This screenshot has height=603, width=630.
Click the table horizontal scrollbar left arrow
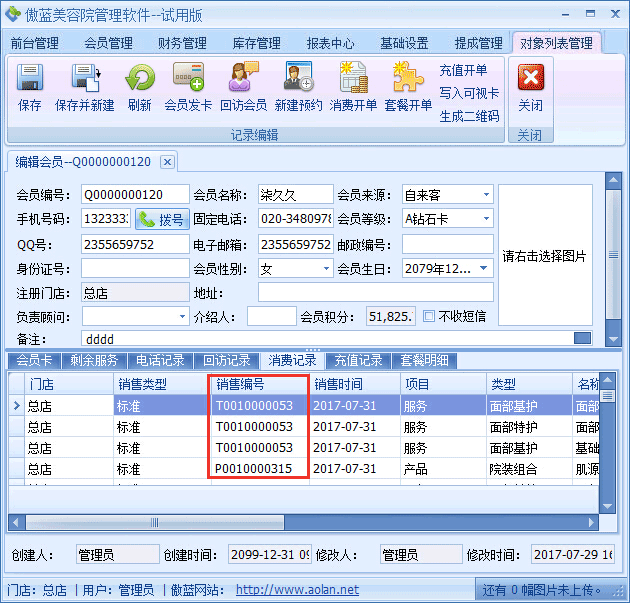(16, 522)
